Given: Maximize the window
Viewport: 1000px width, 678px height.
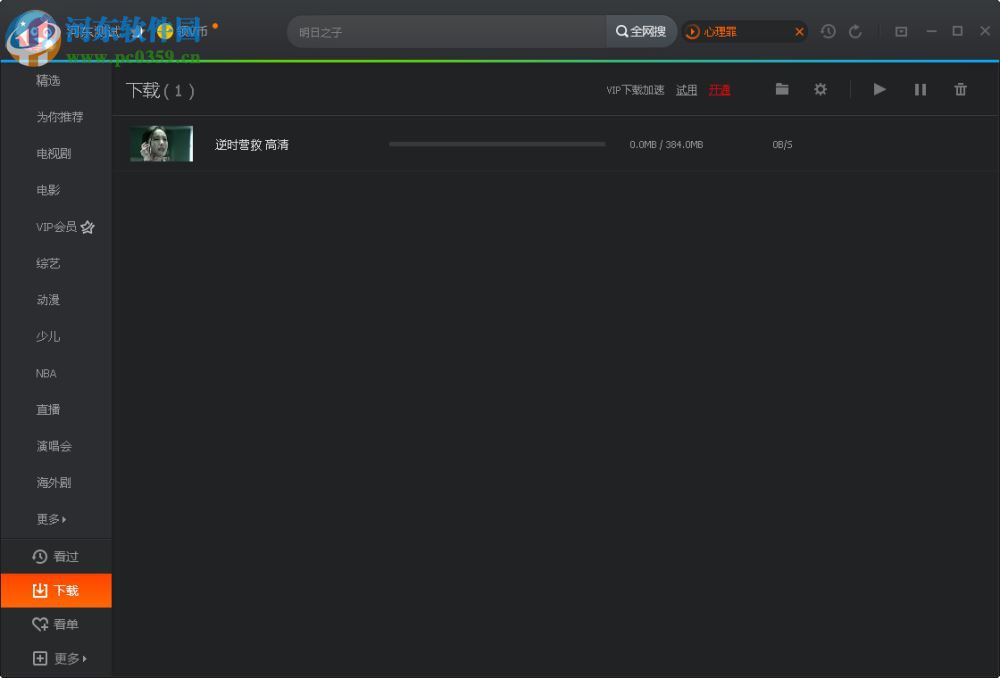Looking at the screenshot, I should click(x=957, y=31).
